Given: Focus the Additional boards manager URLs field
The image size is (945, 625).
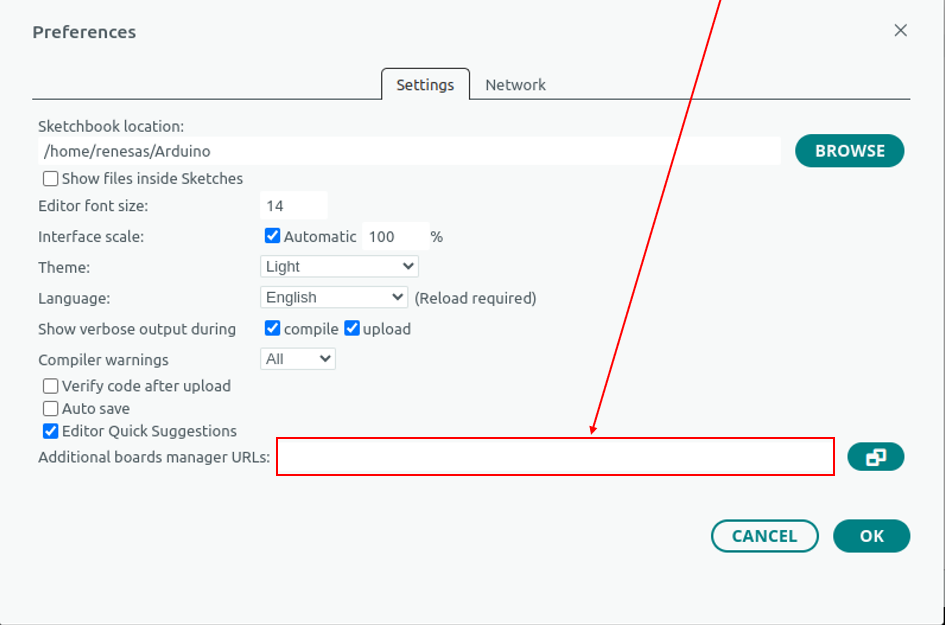Looking at the screenshot, I should (555, 457).
